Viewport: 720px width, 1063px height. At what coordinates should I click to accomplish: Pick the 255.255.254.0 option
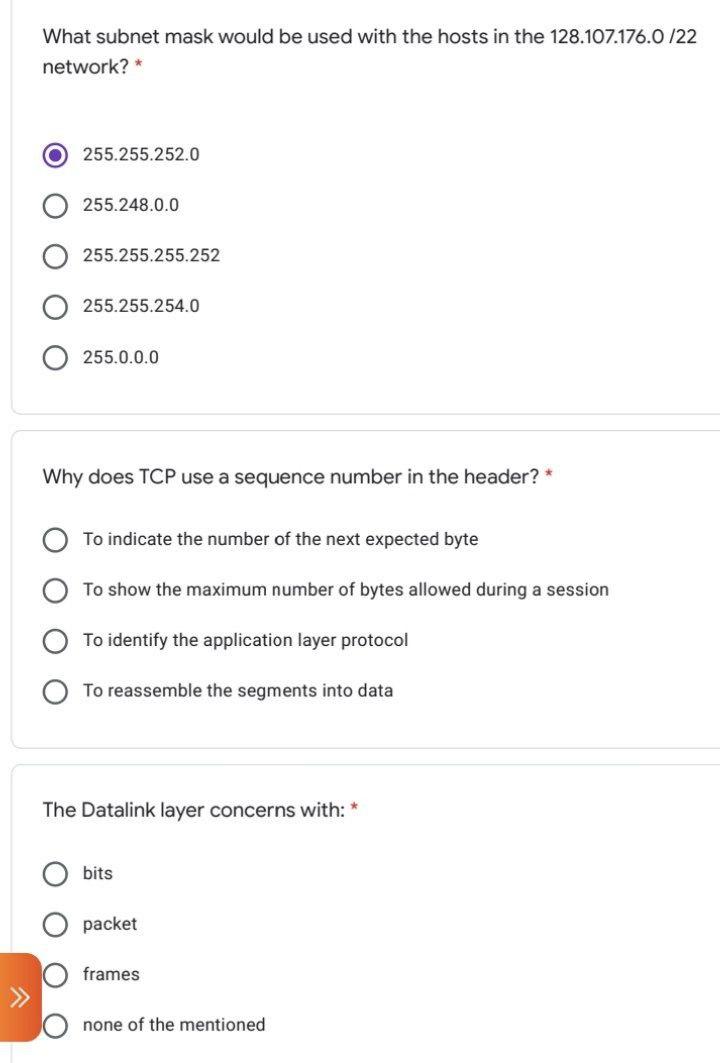tap(56, 306)
